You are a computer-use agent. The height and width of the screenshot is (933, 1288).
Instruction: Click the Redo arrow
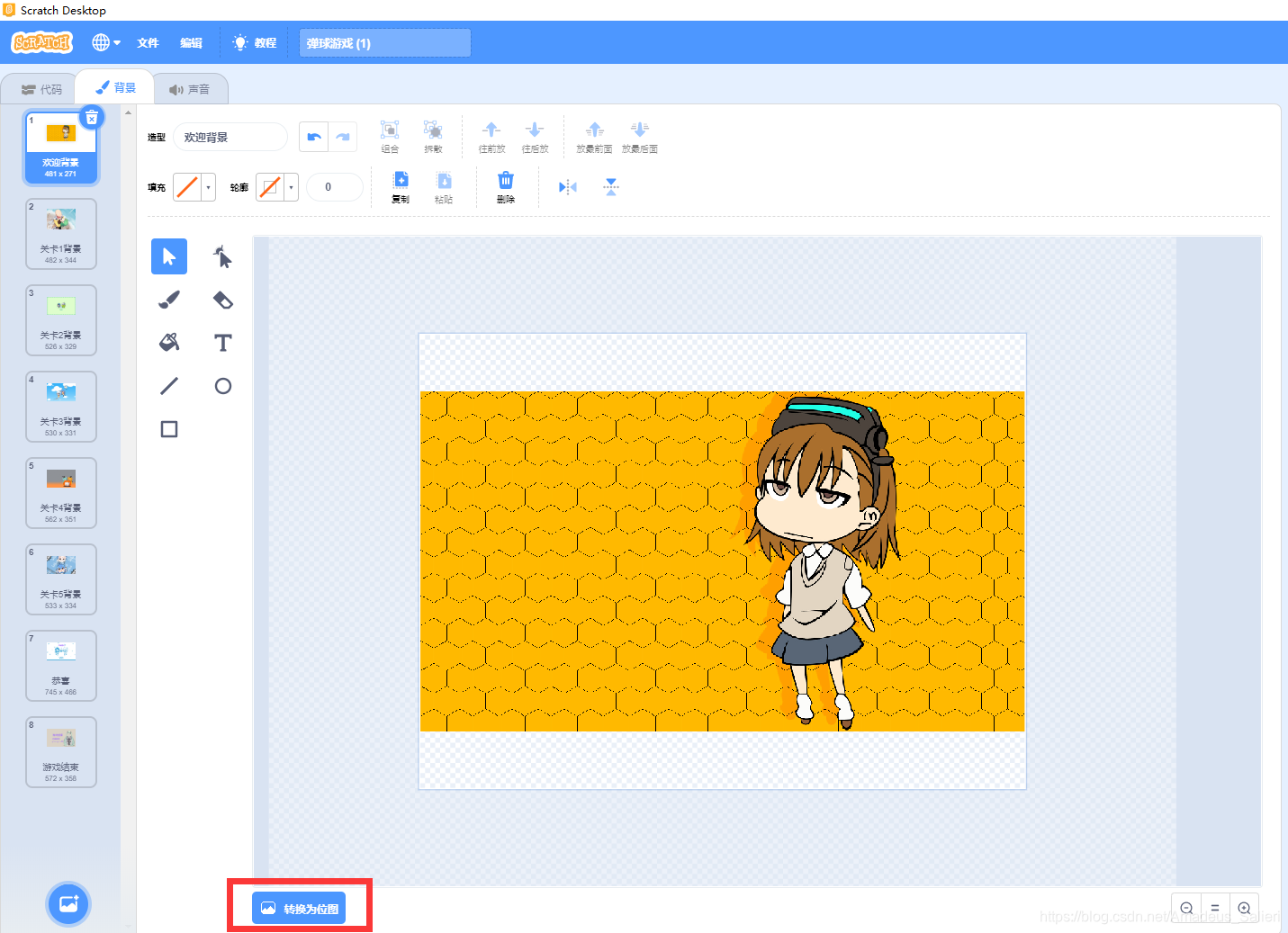point(343,137)
